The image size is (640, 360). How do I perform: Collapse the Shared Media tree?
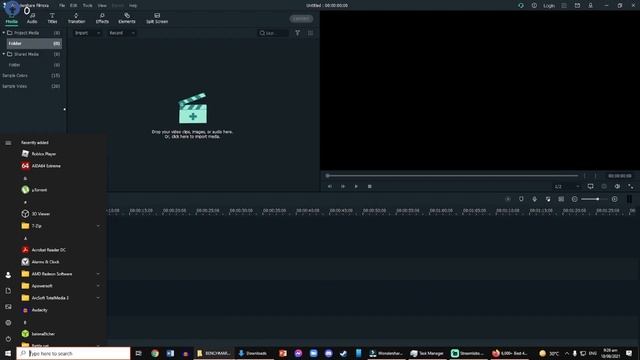point(4,54)
